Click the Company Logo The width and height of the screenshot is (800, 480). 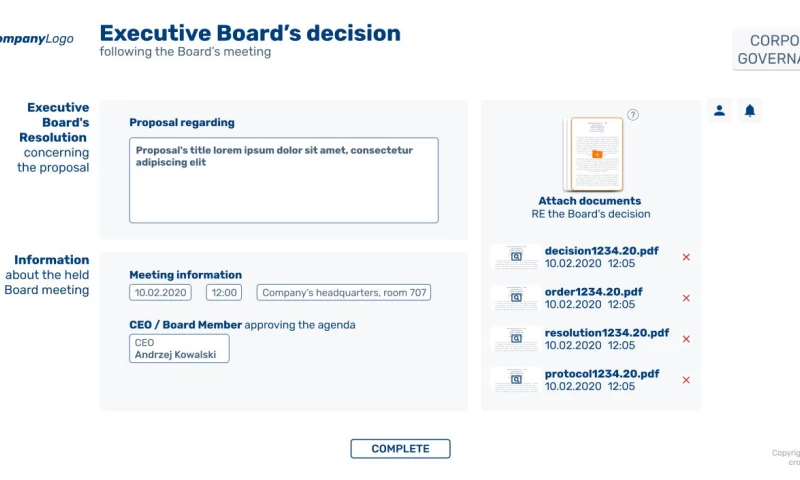coord(35,39)
